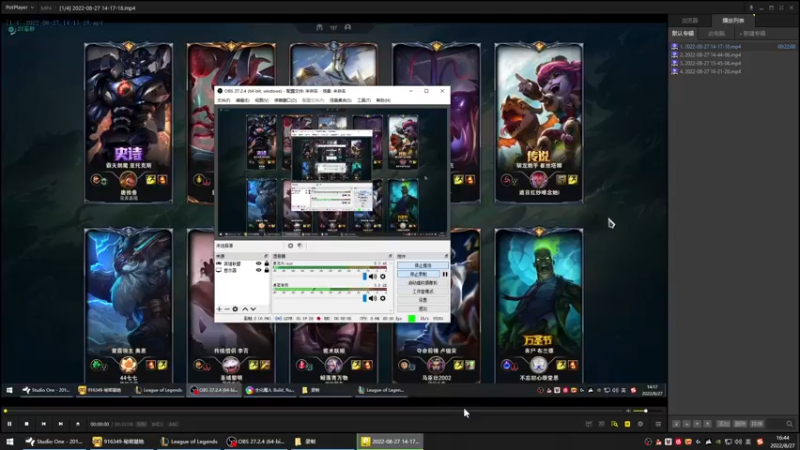This screenshot has width=800, height=450.
Task: Click the AVC1 video codec label
Action: (x=157, y=424)
